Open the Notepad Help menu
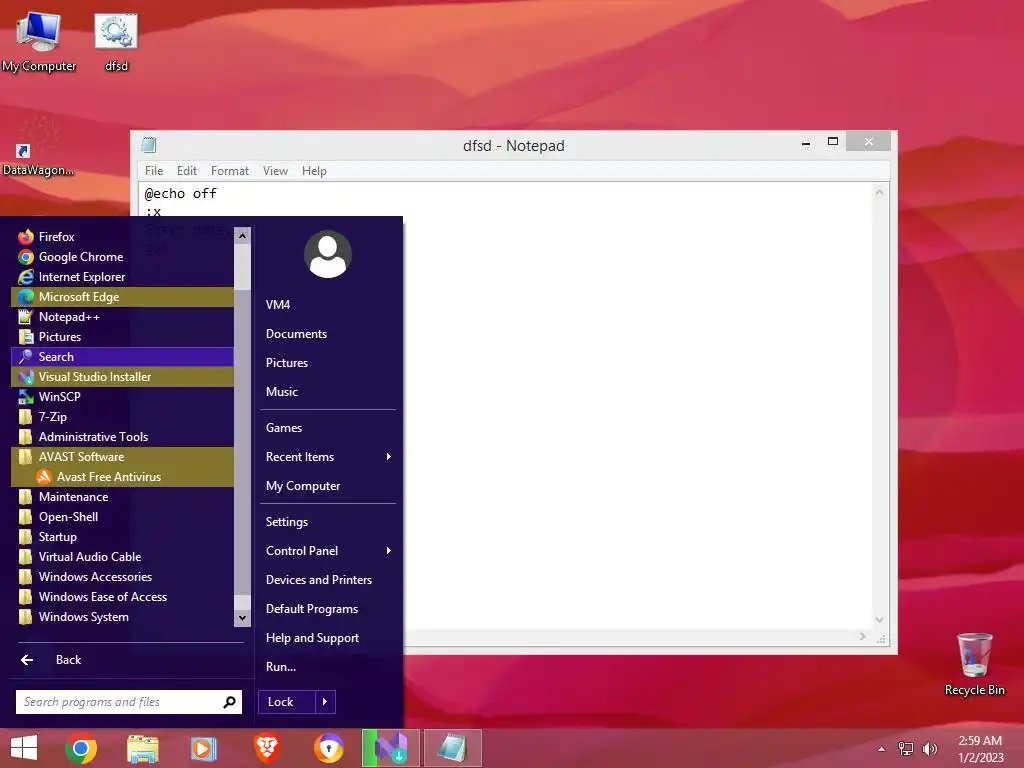The height and width of the screenshot is (768, 1024). 314,170
